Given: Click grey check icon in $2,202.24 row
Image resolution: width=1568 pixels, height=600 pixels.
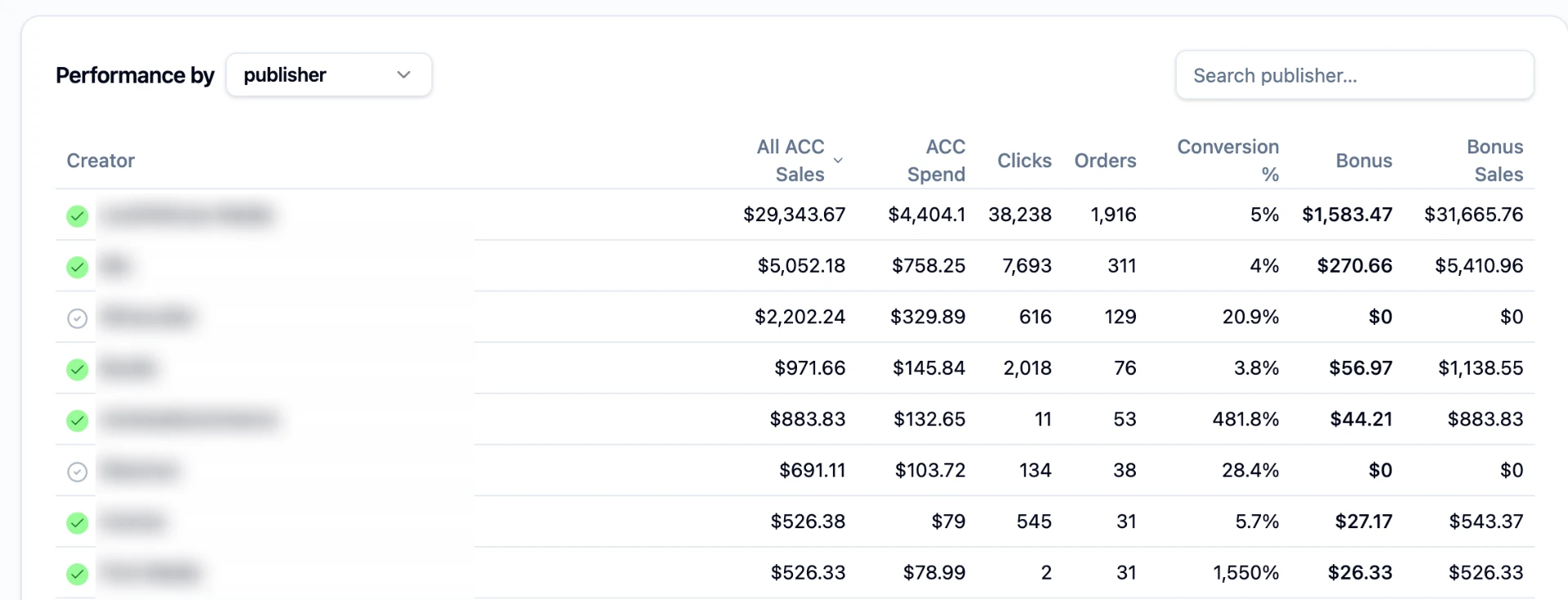Looking at the screenshot, I should (78, 318).
